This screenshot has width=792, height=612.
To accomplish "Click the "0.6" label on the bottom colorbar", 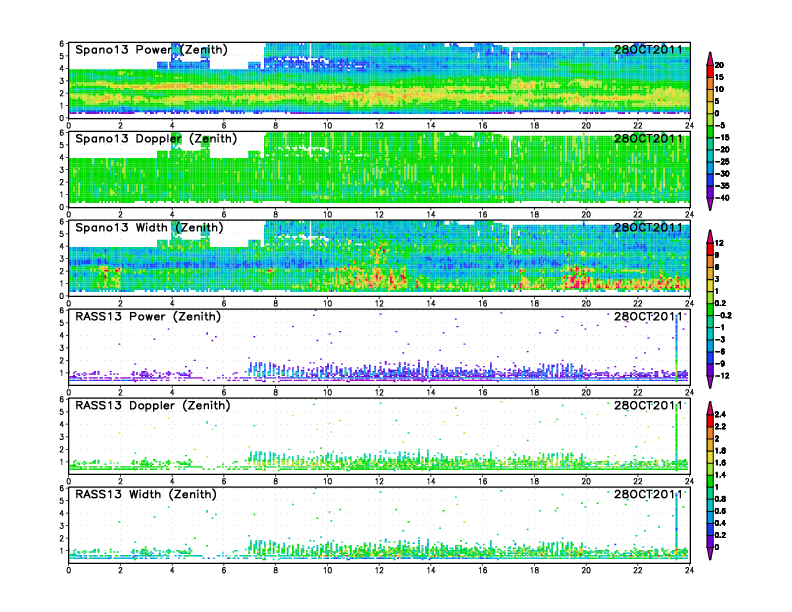I will pyautogui.click(x=720, y=511).
